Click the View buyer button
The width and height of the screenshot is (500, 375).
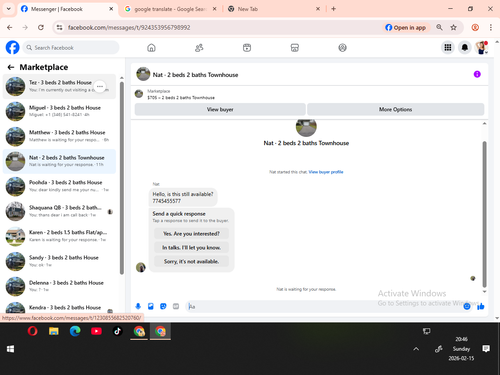click(220, 109)
